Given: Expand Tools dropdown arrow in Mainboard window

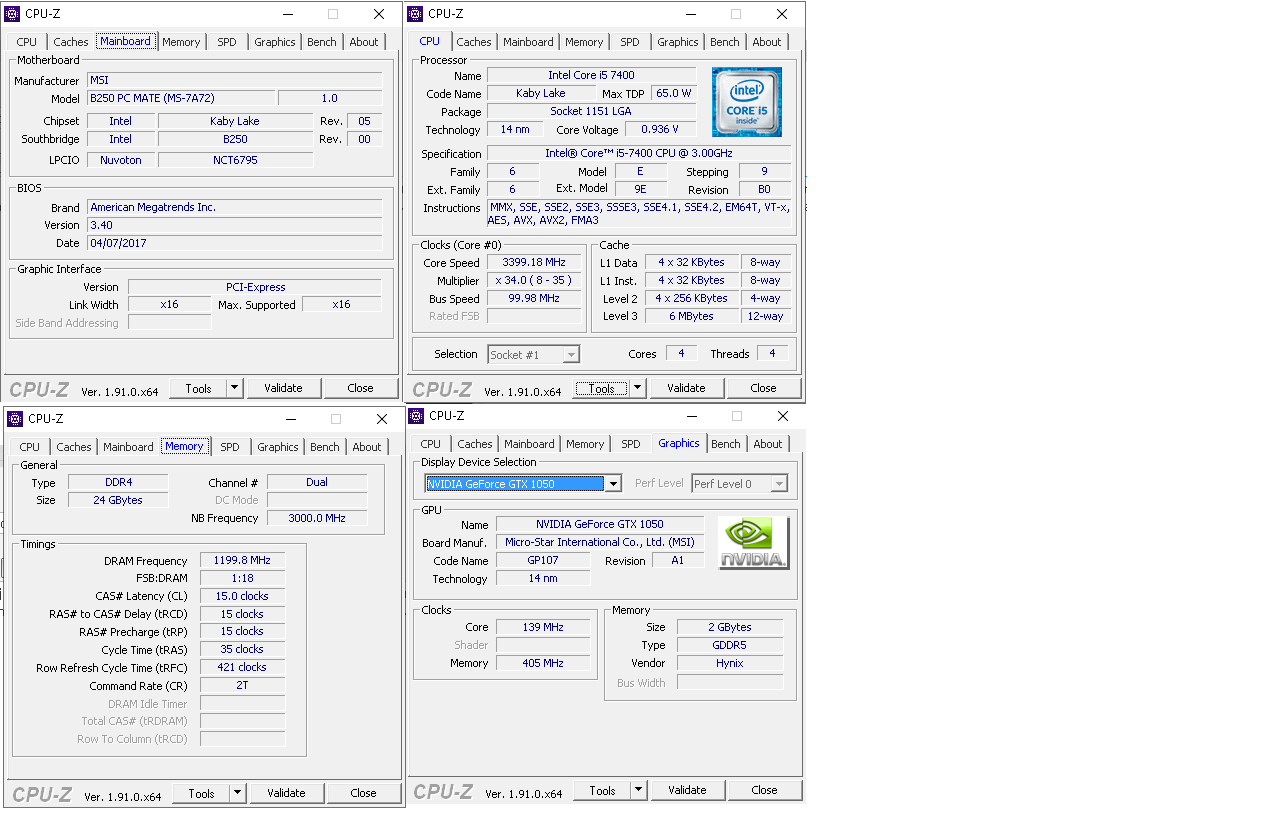Looking at the screenshot, I should [235, 388].
